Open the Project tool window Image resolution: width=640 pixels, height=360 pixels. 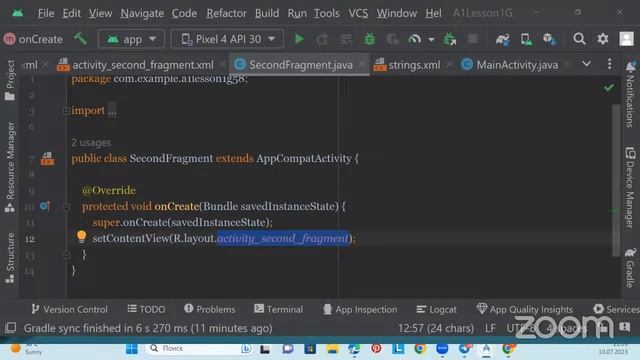click(x=10, y=80)
